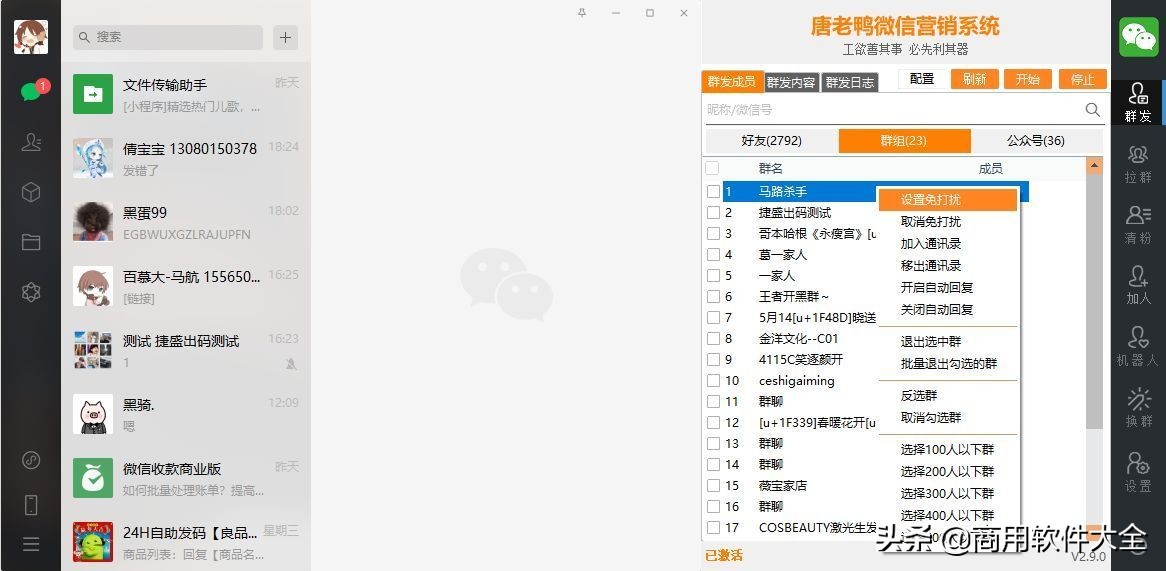
Task: Click the group list scroll-up arrow
Action: 1094,166
